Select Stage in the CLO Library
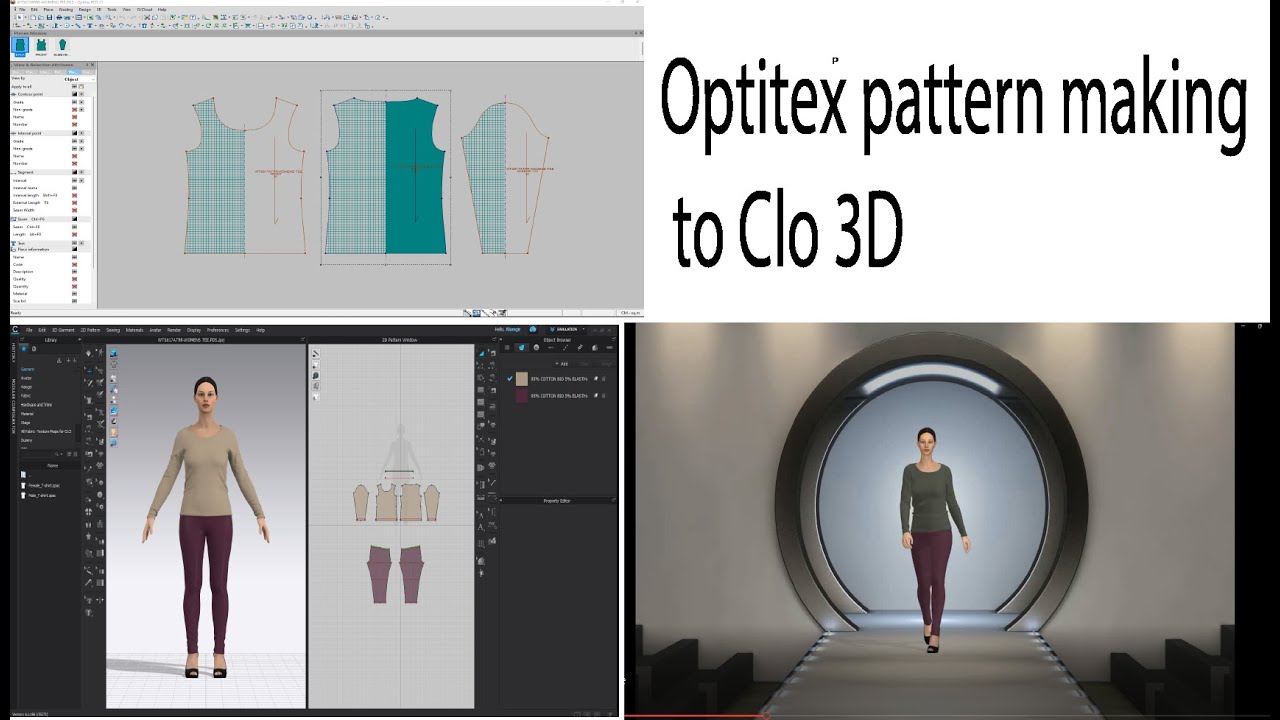 [25, 422]
